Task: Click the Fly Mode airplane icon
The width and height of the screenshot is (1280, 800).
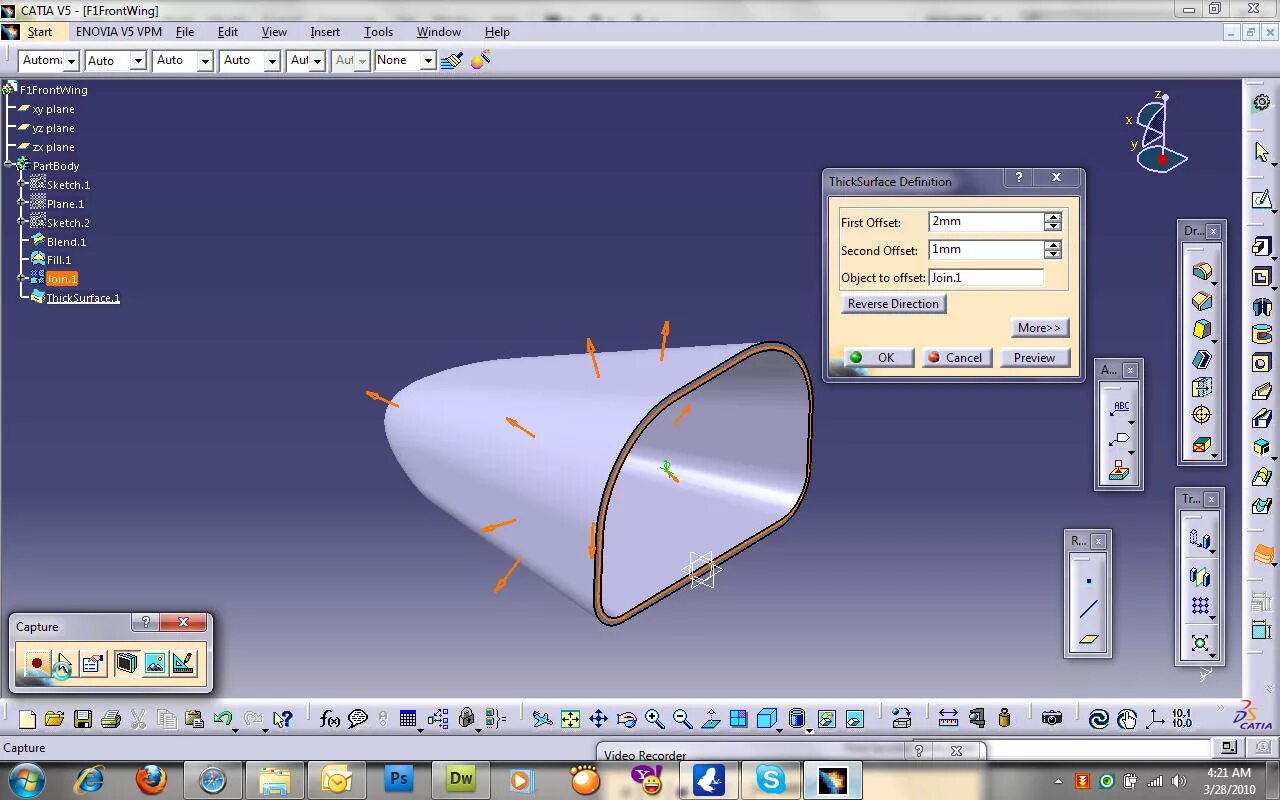Action: [x=542, y=719]
